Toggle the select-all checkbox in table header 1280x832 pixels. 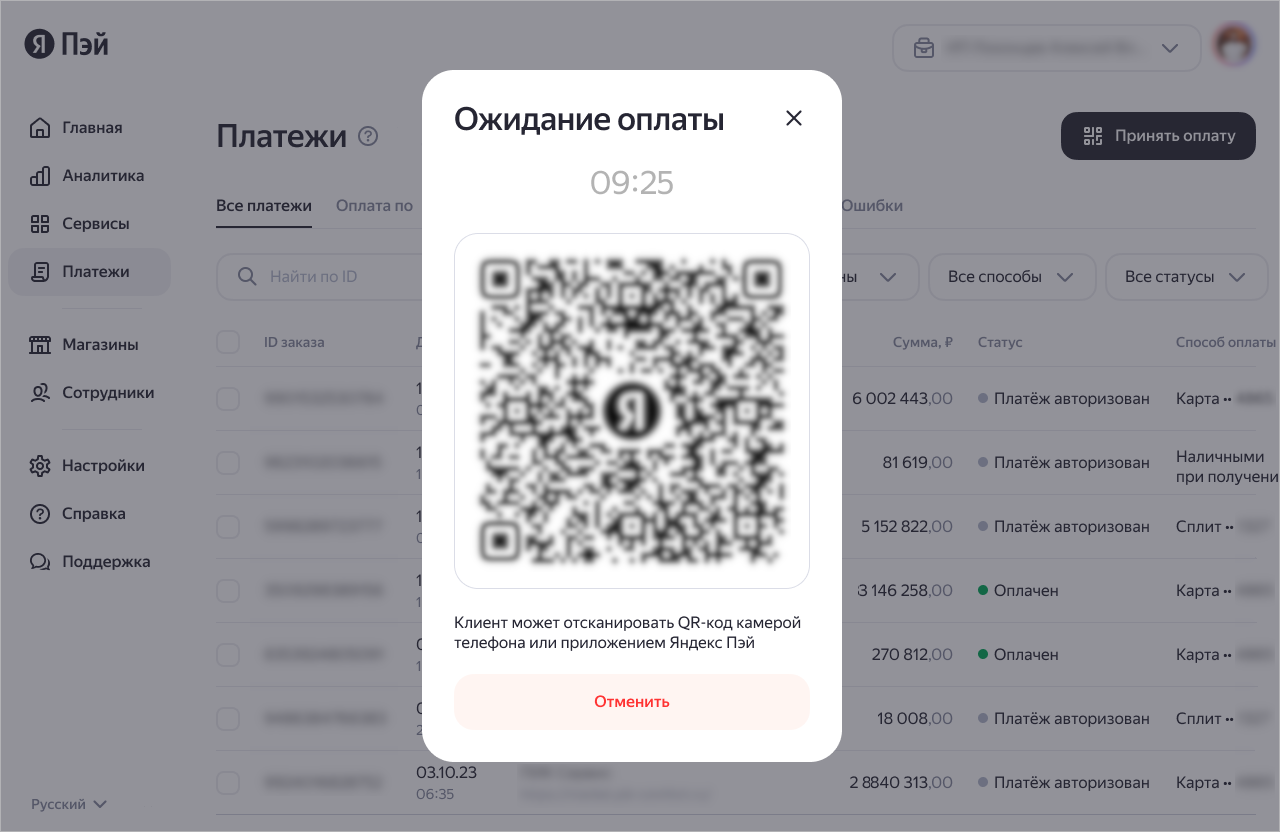tap(228, 342)
